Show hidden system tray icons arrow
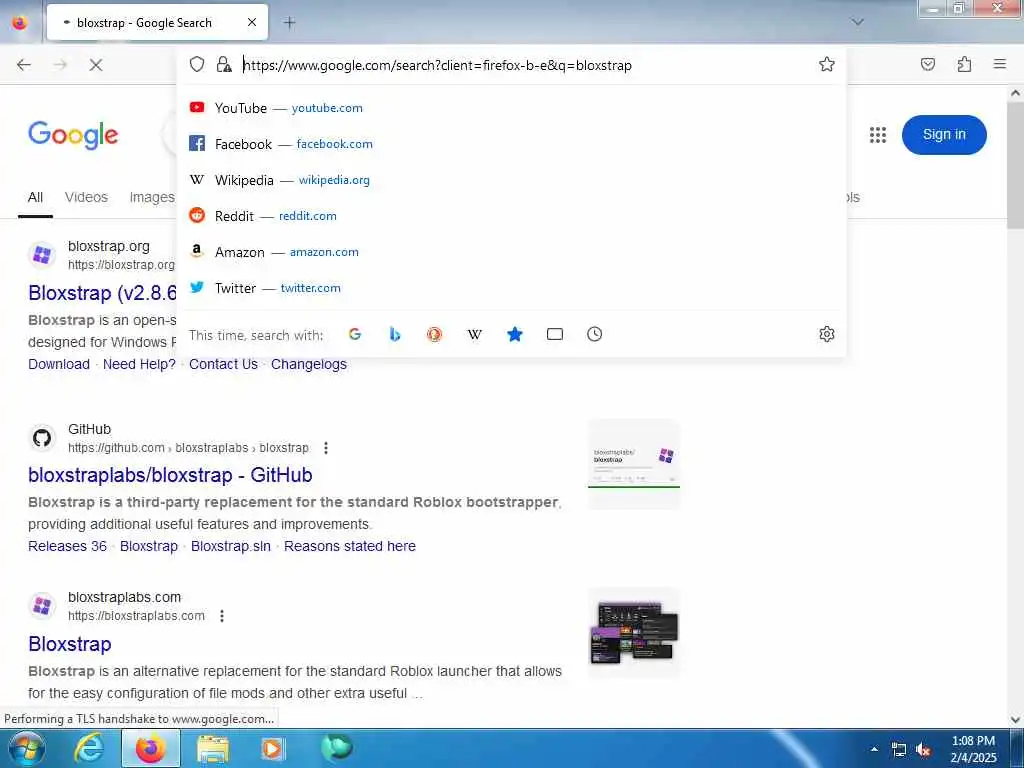This screenshot has height=768, width=1024. (874, 749)
